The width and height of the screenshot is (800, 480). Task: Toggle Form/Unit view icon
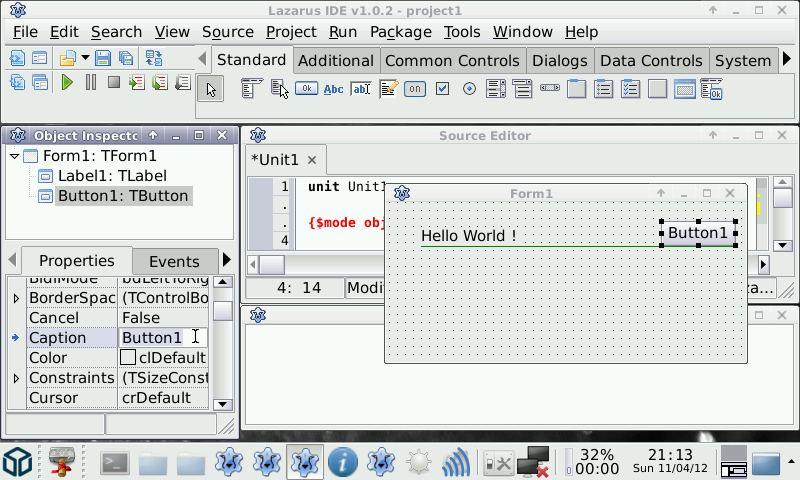tap(154, 58)
